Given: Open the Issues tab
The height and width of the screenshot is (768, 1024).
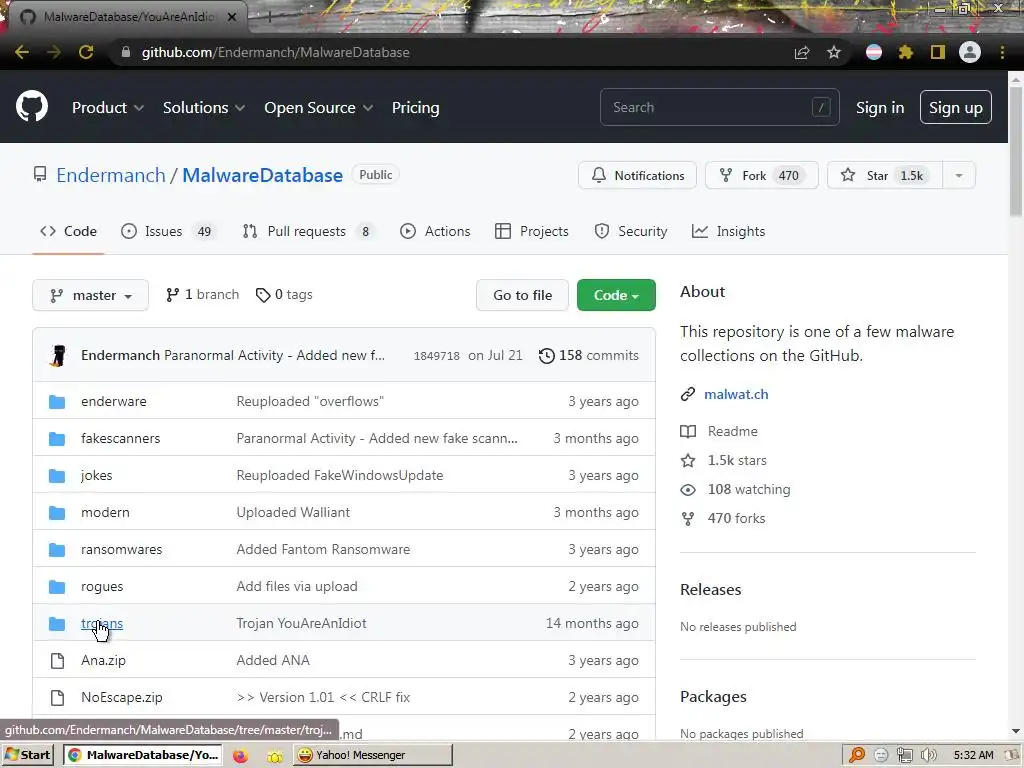Looking at the screenshot, I should (x=167, y=231).
